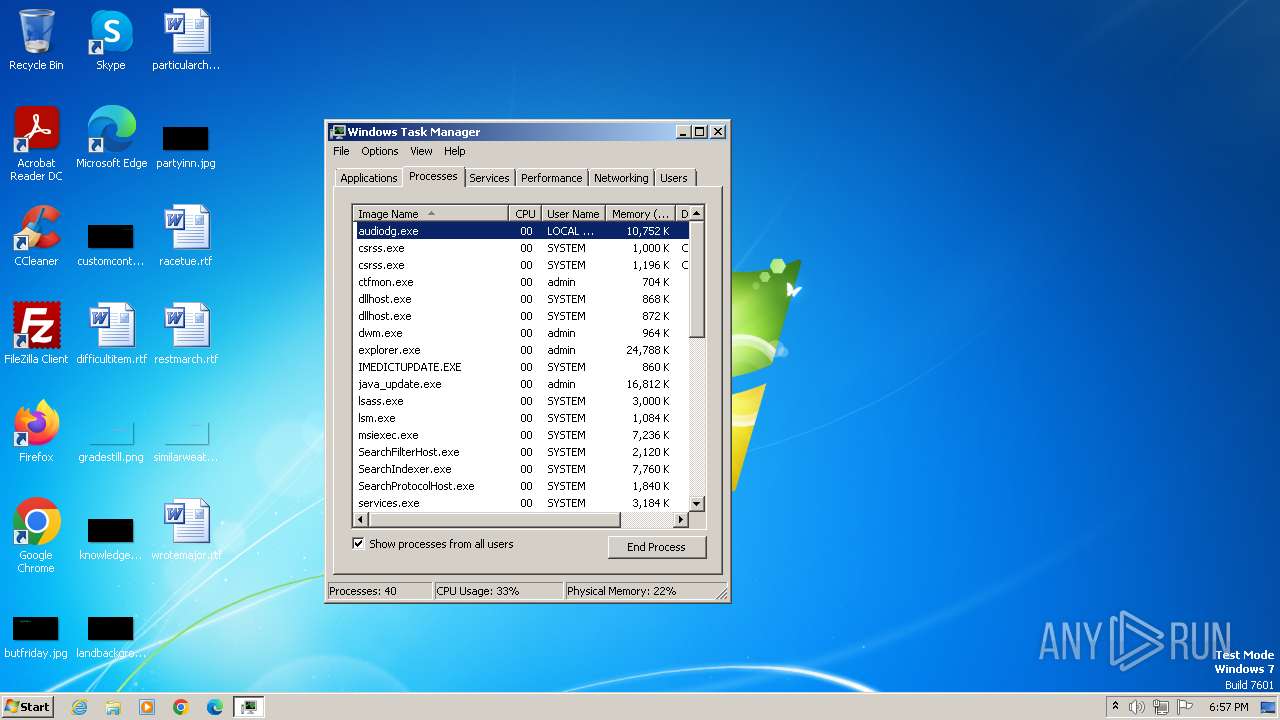Open the Start menu
Image resolution: width=1280 pixels, height=720 pixels.
point(27,707)
